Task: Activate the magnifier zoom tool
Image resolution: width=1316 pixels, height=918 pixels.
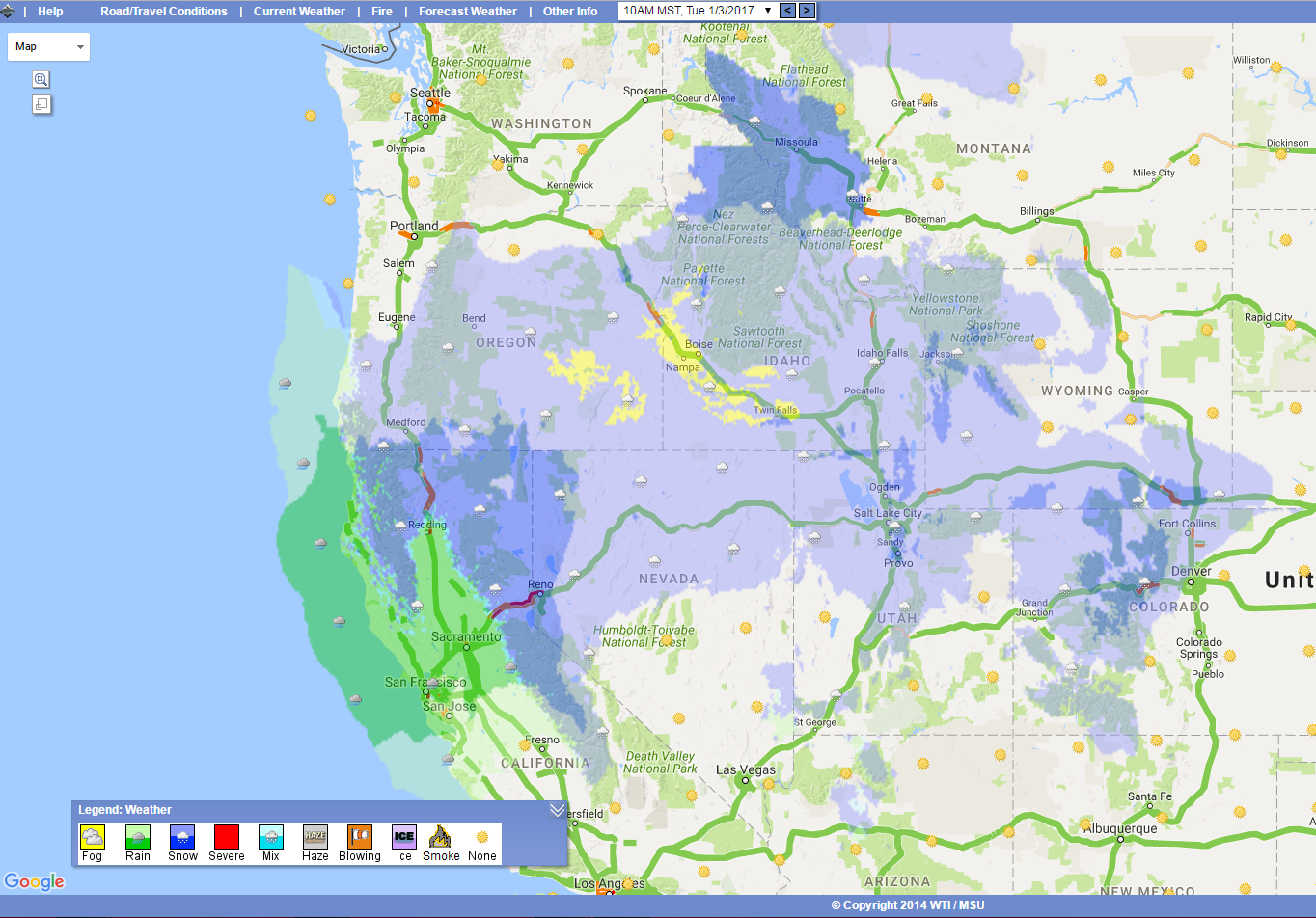Action: click(41, 79)
